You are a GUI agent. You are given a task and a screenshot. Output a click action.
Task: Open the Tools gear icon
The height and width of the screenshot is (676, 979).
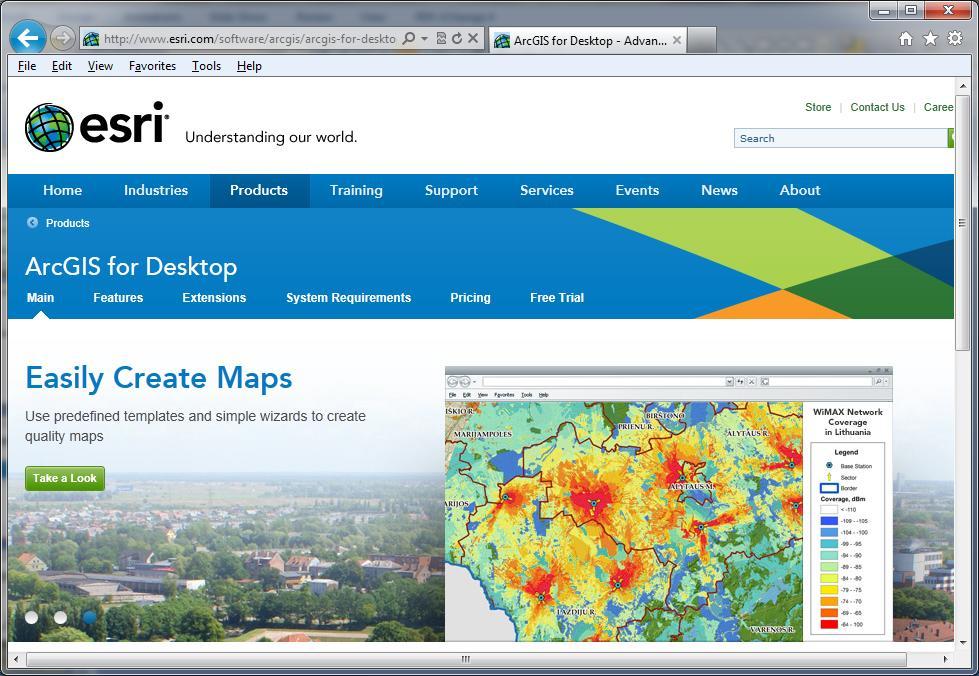tap(955, 39)
